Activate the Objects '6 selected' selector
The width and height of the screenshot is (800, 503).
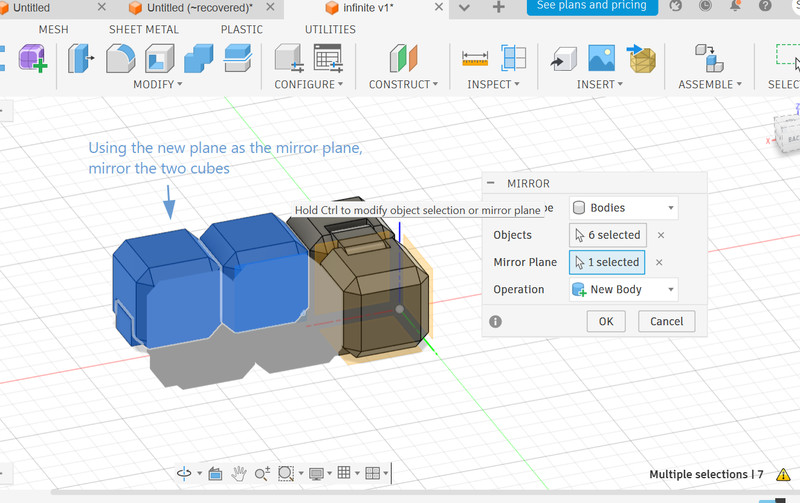607,235
